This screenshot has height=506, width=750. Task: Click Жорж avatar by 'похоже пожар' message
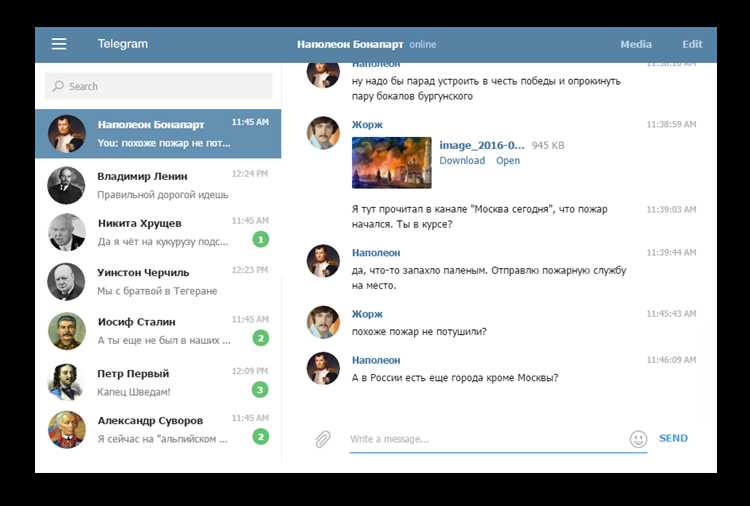[323, 322]
